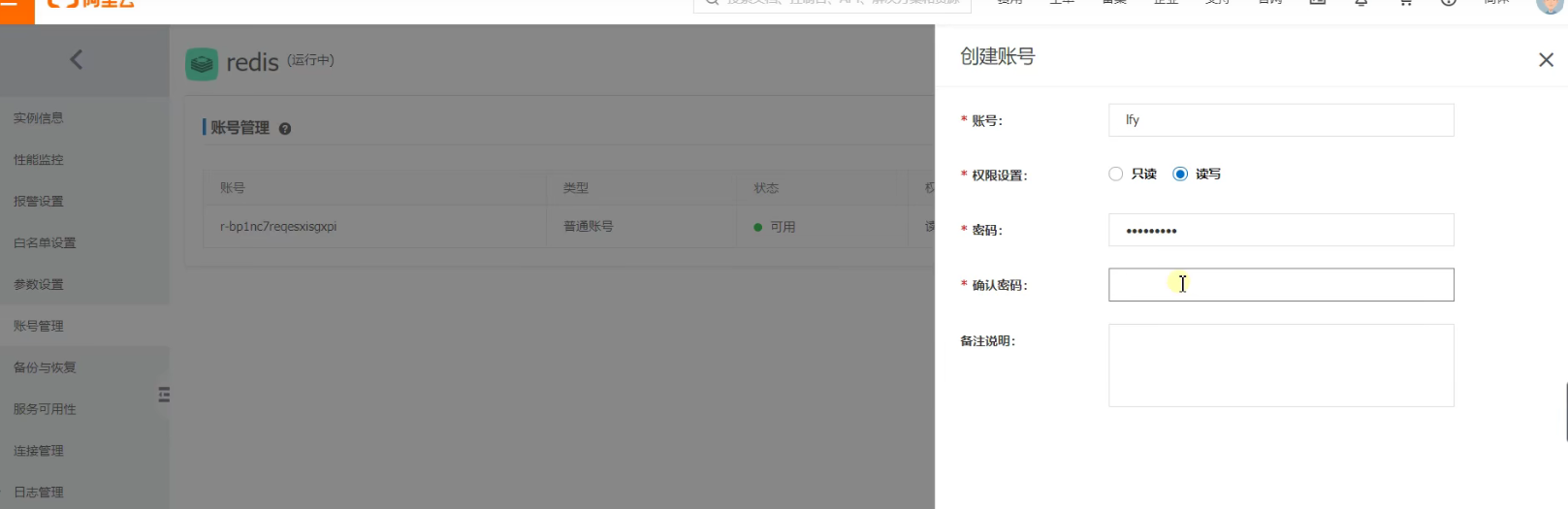Click the 备注说明 text area
Image resolution: width=1568 pixels, height=509 pixels.
click(x=1281, y=366)
